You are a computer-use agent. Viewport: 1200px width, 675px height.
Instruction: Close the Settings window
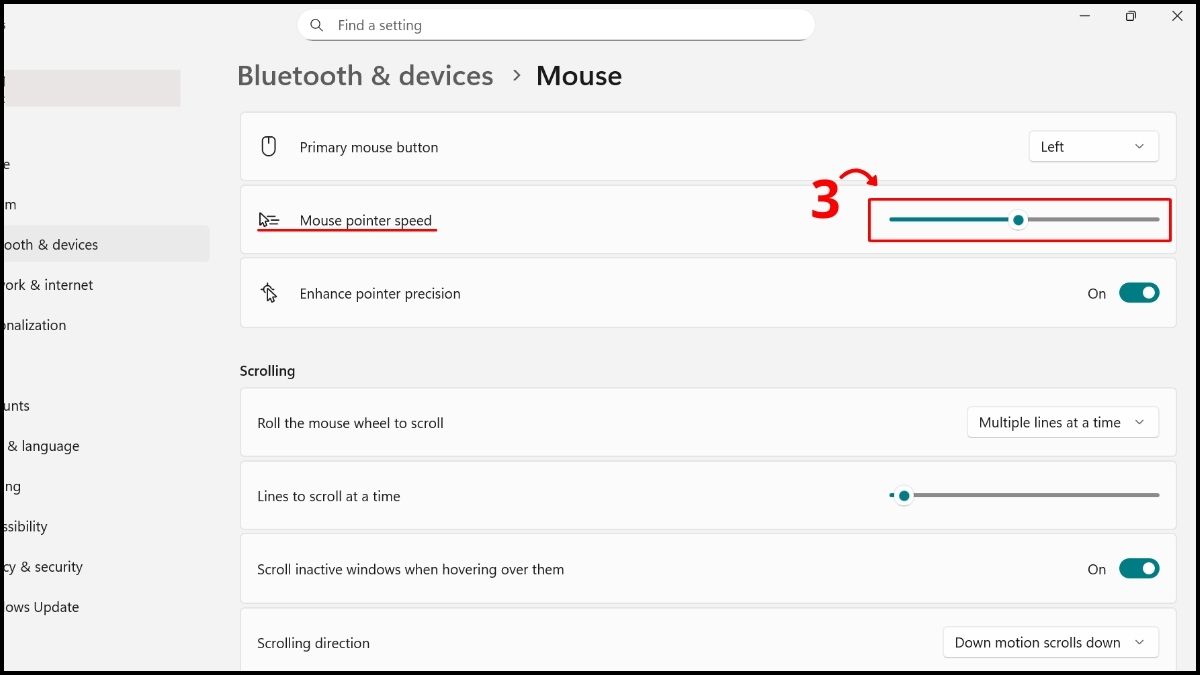coord(1177,16)
